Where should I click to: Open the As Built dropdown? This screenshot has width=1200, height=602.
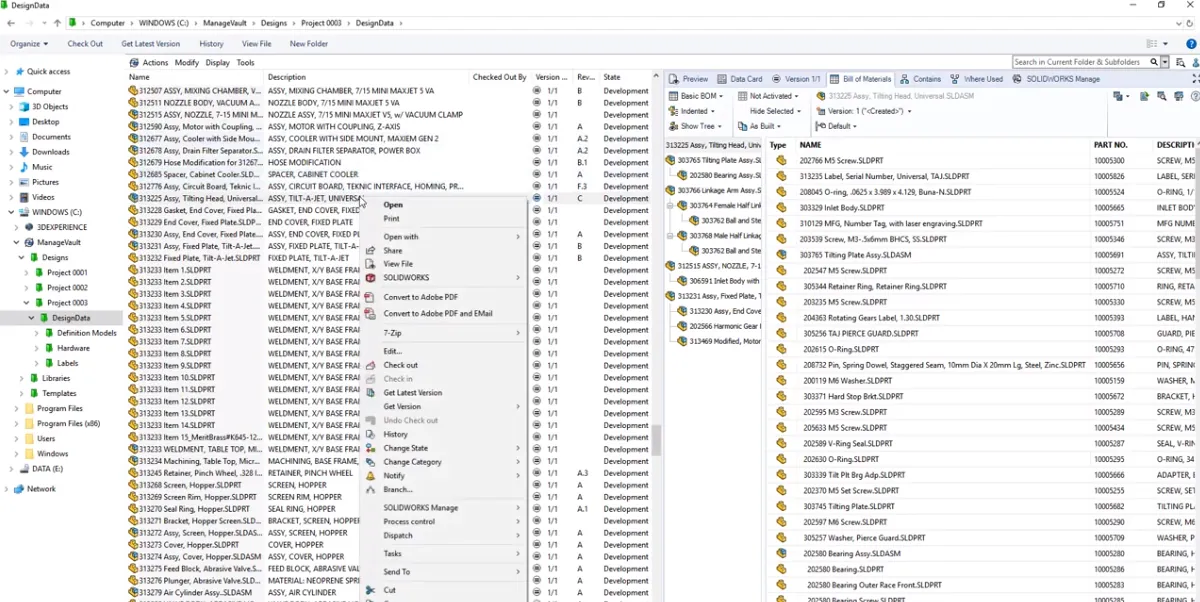click(761, 126)
